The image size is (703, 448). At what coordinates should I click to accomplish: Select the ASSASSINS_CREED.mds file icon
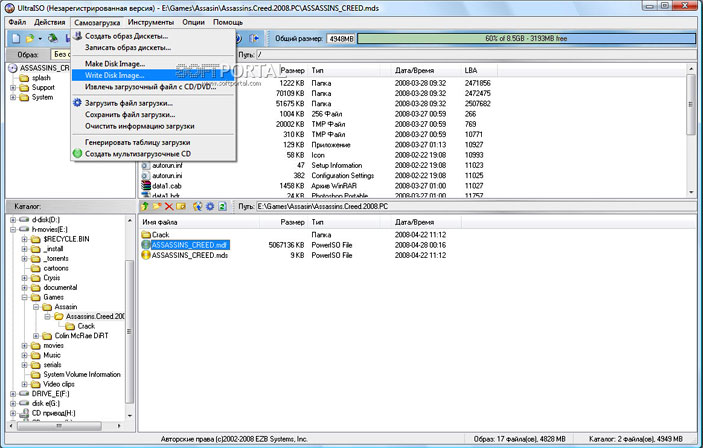146,255
